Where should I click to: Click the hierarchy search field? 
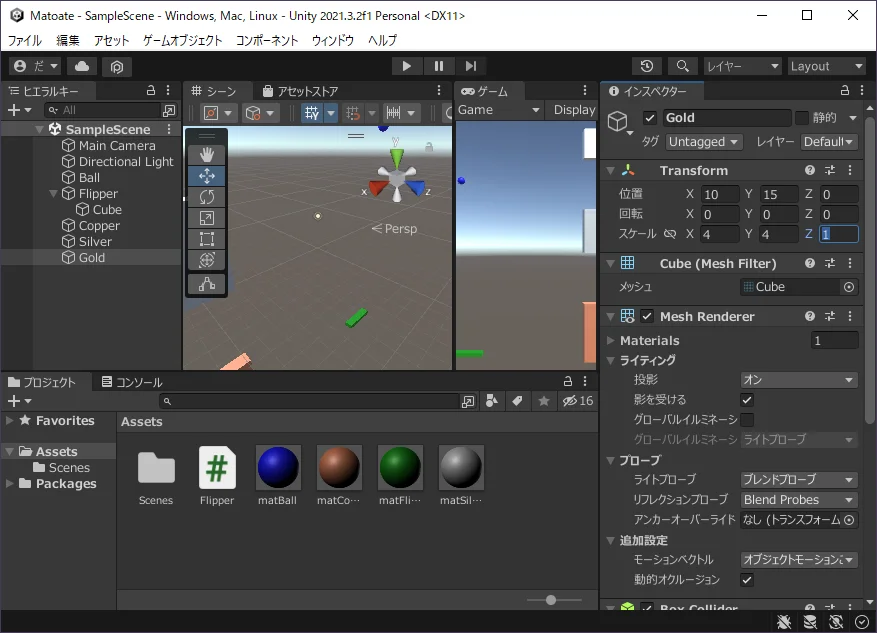pos(104,110)
